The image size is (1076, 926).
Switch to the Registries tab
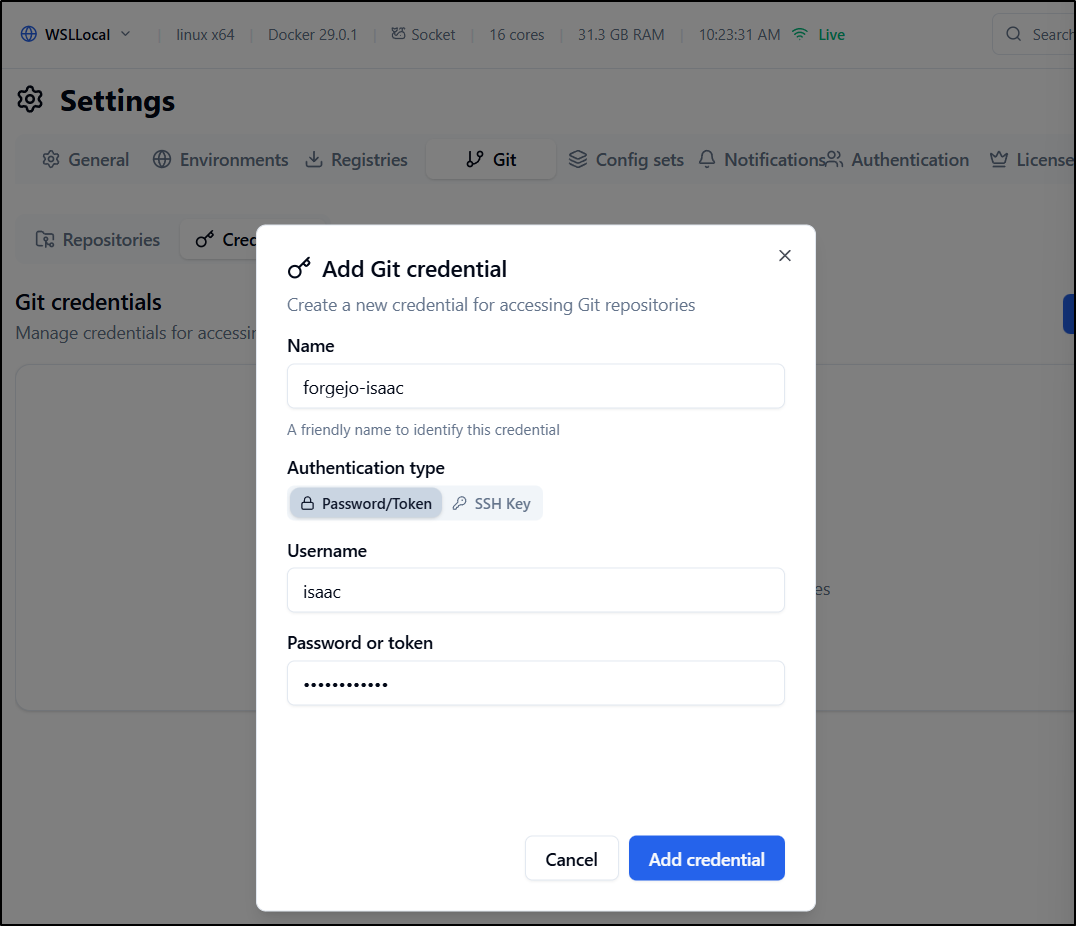356,160
